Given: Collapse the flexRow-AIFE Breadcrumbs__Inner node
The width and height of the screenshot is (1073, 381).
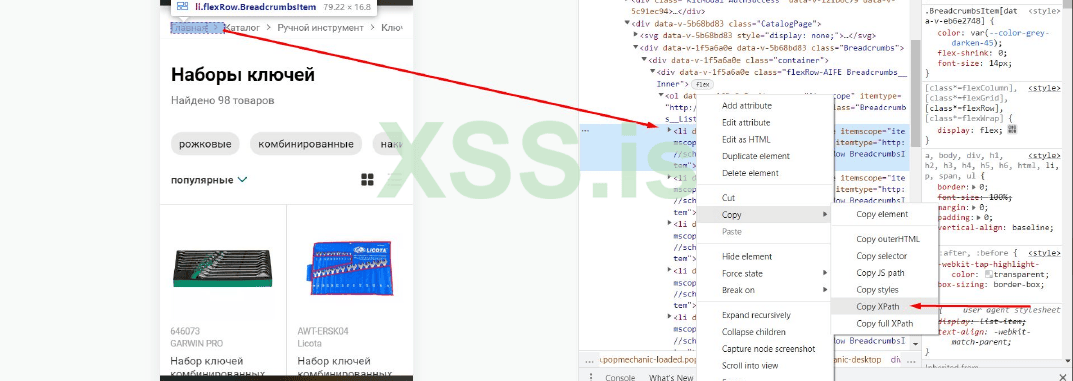Looking at the screenshot, I should click(x=652, y=72).
